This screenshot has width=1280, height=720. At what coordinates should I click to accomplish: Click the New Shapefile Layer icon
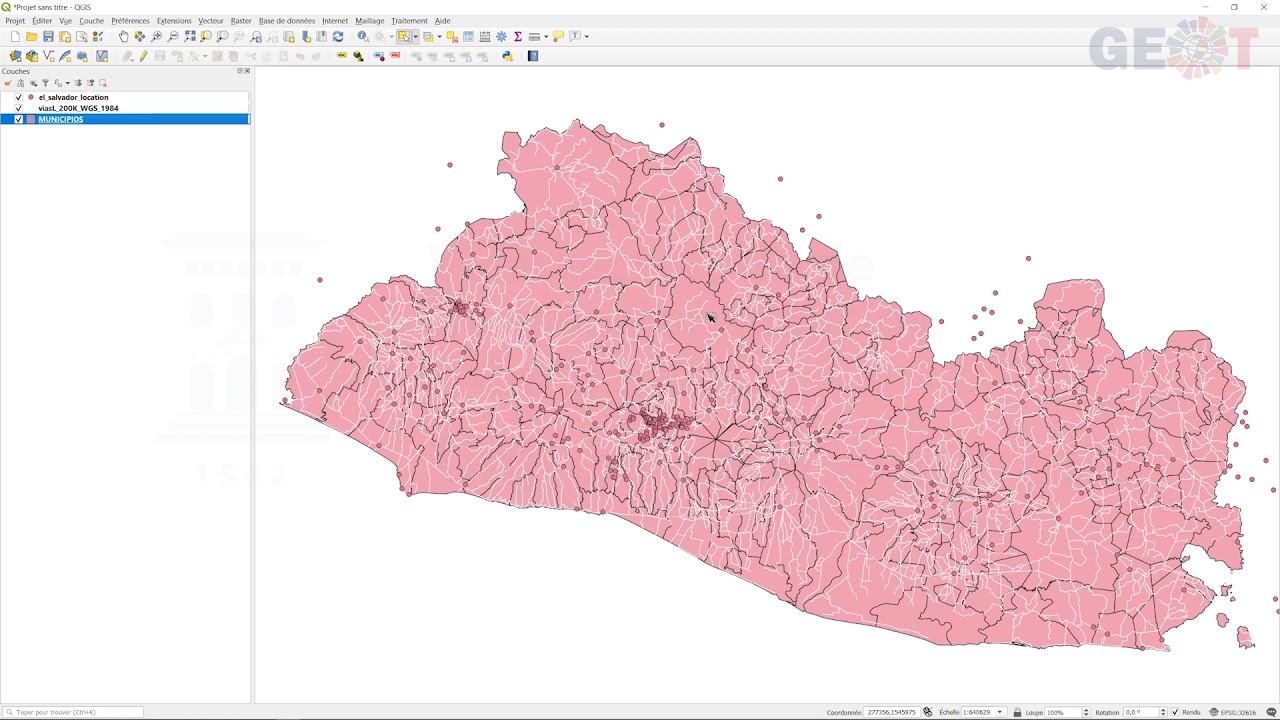click(48, 56)
